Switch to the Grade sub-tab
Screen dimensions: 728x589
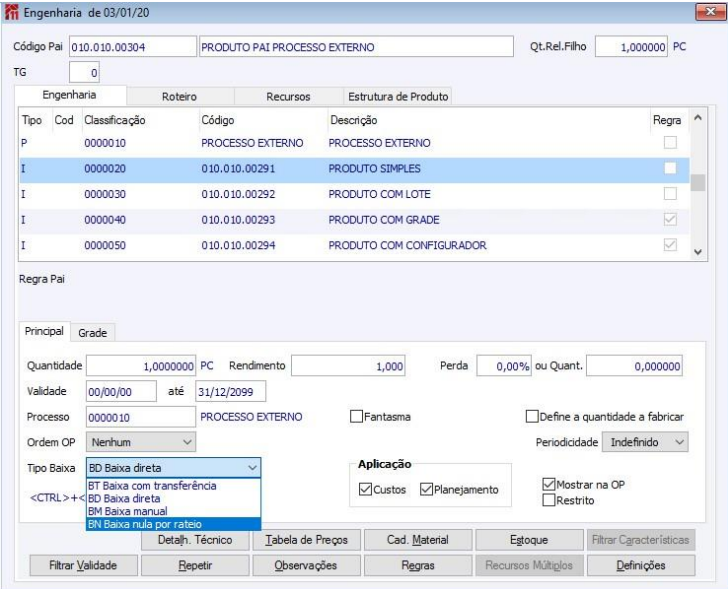tap(92, 332)
